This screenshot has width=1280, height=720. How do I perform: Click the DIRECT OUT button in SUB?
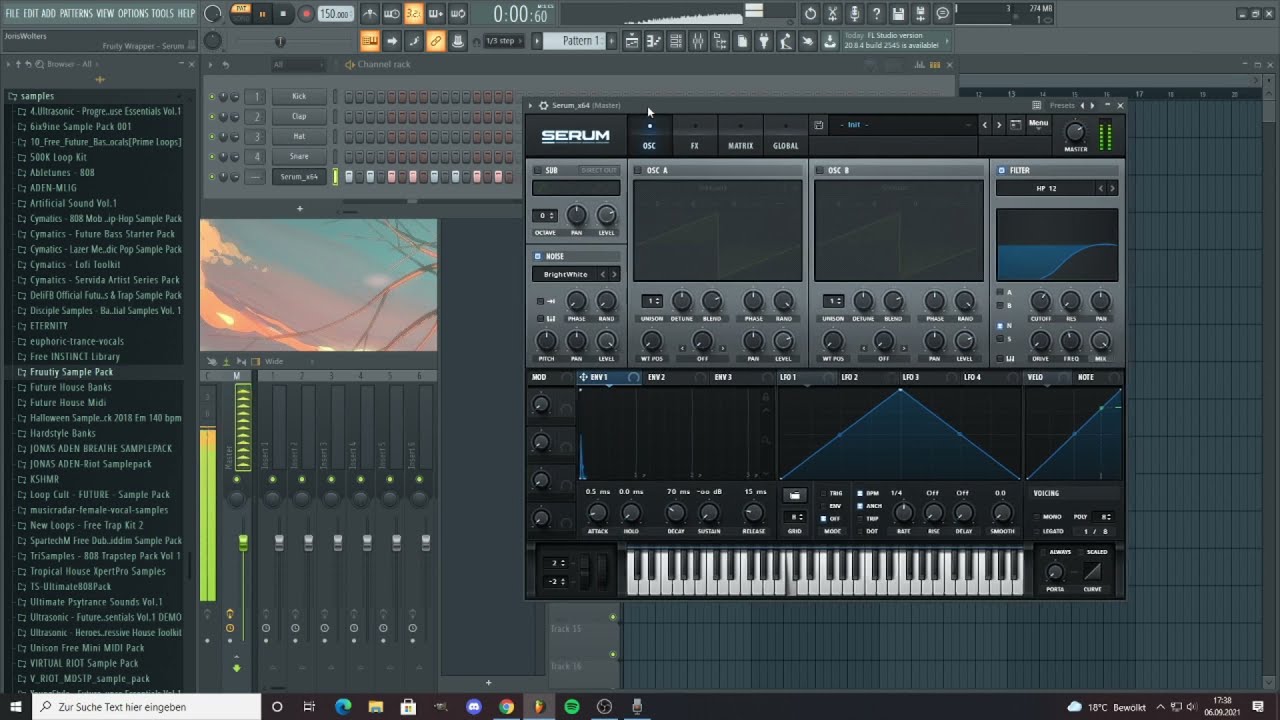599,170
